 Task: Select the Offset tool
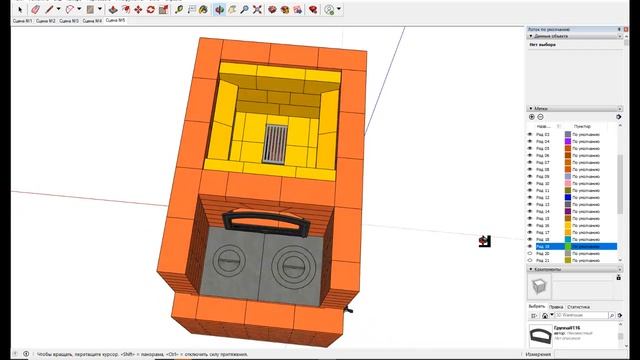(x=126, y=9)
